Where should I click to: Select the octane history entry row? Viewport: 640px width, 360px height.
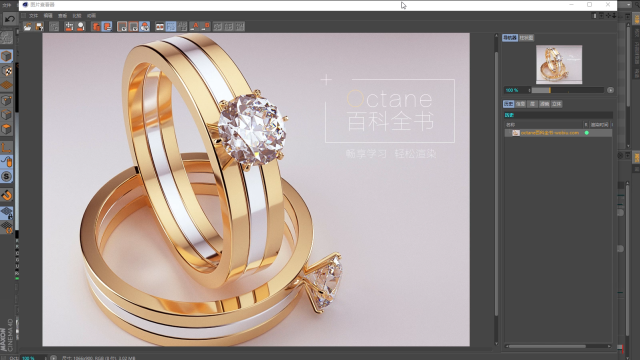[558, 133]
